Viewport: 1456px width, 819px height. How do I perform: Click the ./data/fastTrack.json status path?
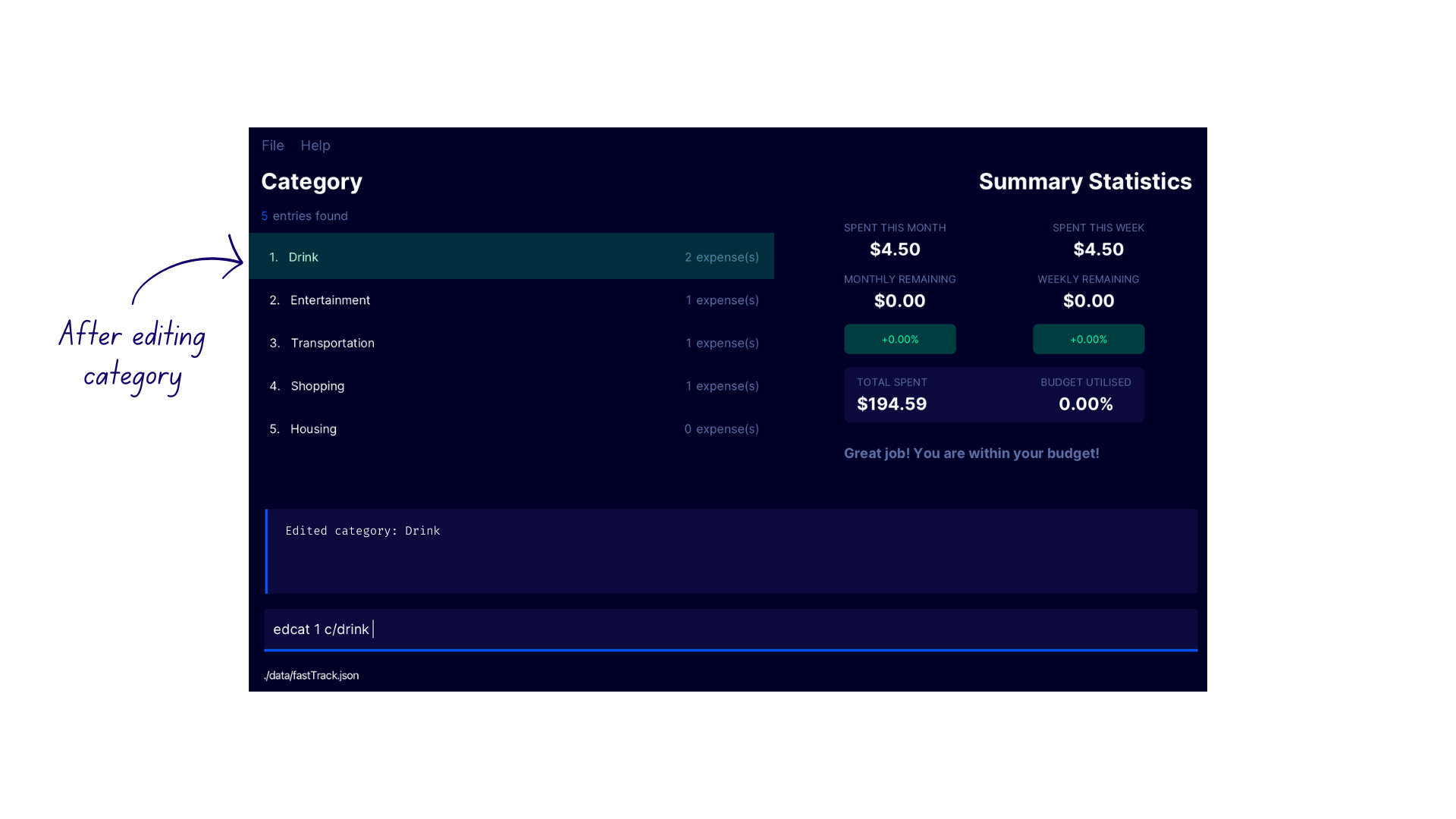click(x=312, y=676)
